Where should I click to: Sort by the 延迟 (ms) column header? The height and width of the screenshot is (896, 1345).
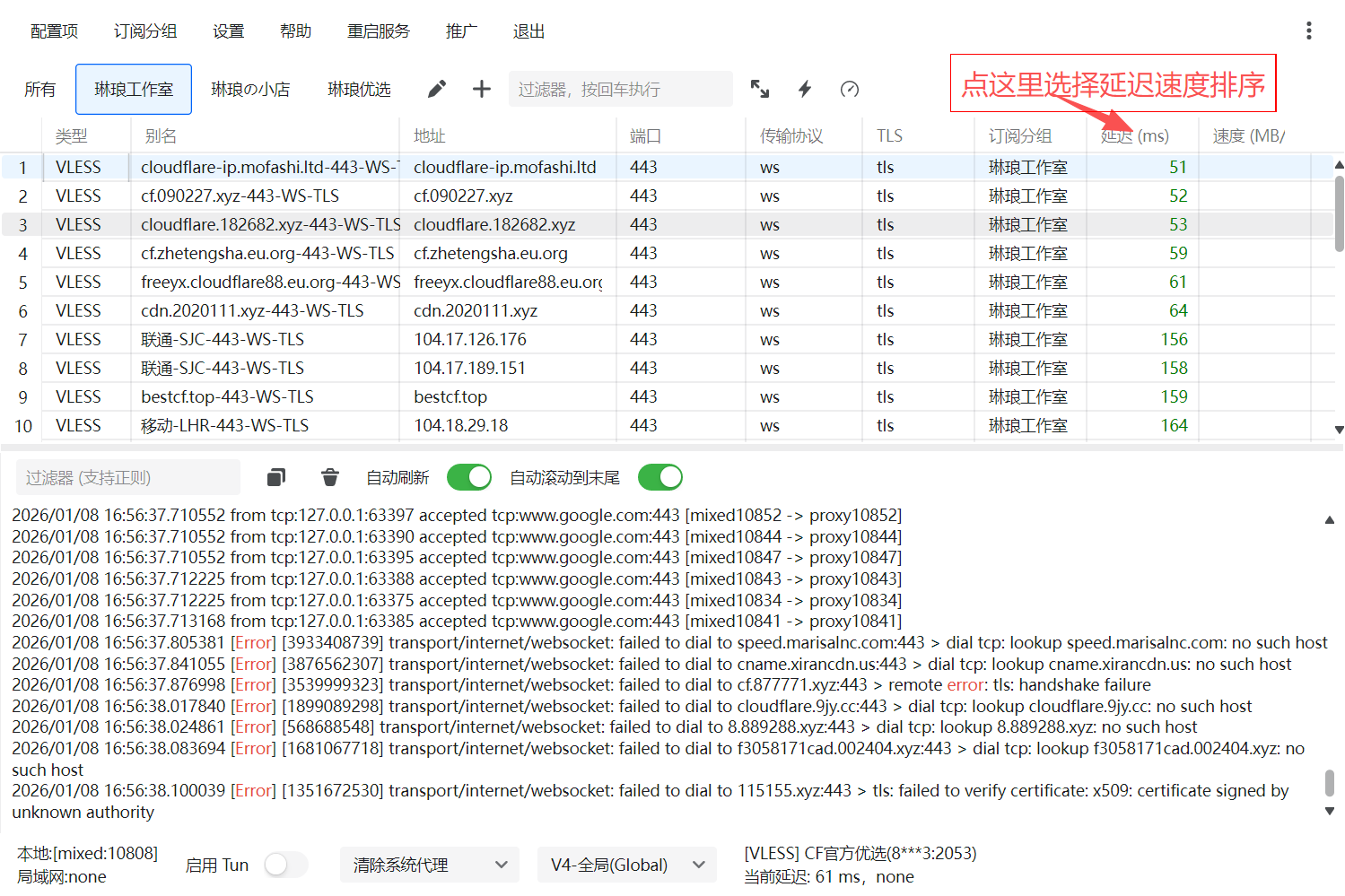[1135, 136]
